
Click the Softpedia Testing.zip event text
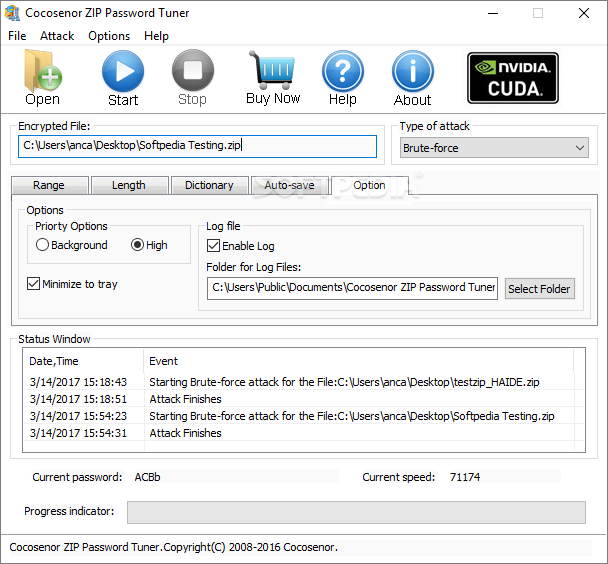coord(352,416)
